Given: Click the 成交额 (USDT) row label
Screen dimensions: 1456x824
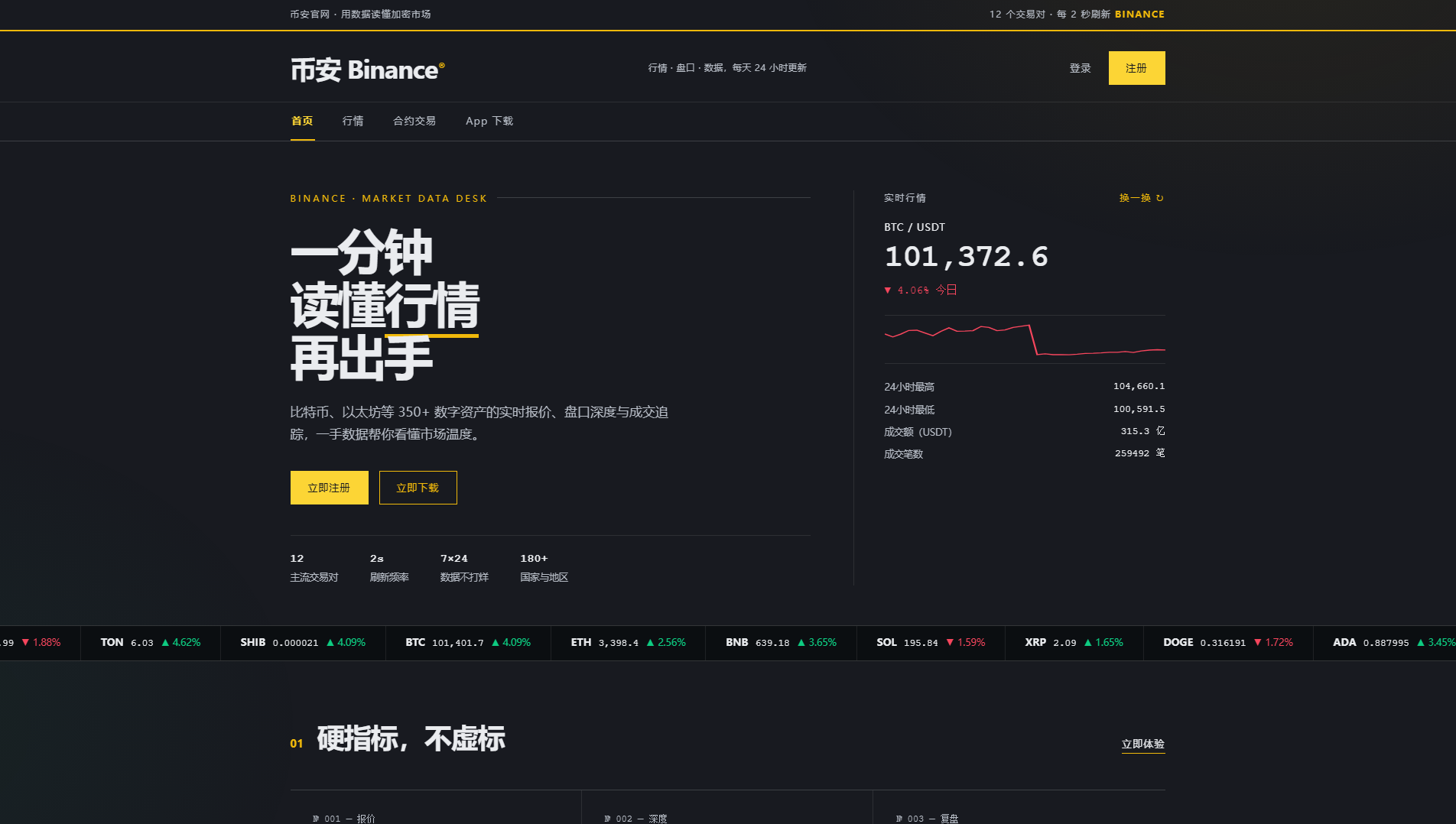Looking at the screenshot, I should pyautogui.click(x=918, y=432).
